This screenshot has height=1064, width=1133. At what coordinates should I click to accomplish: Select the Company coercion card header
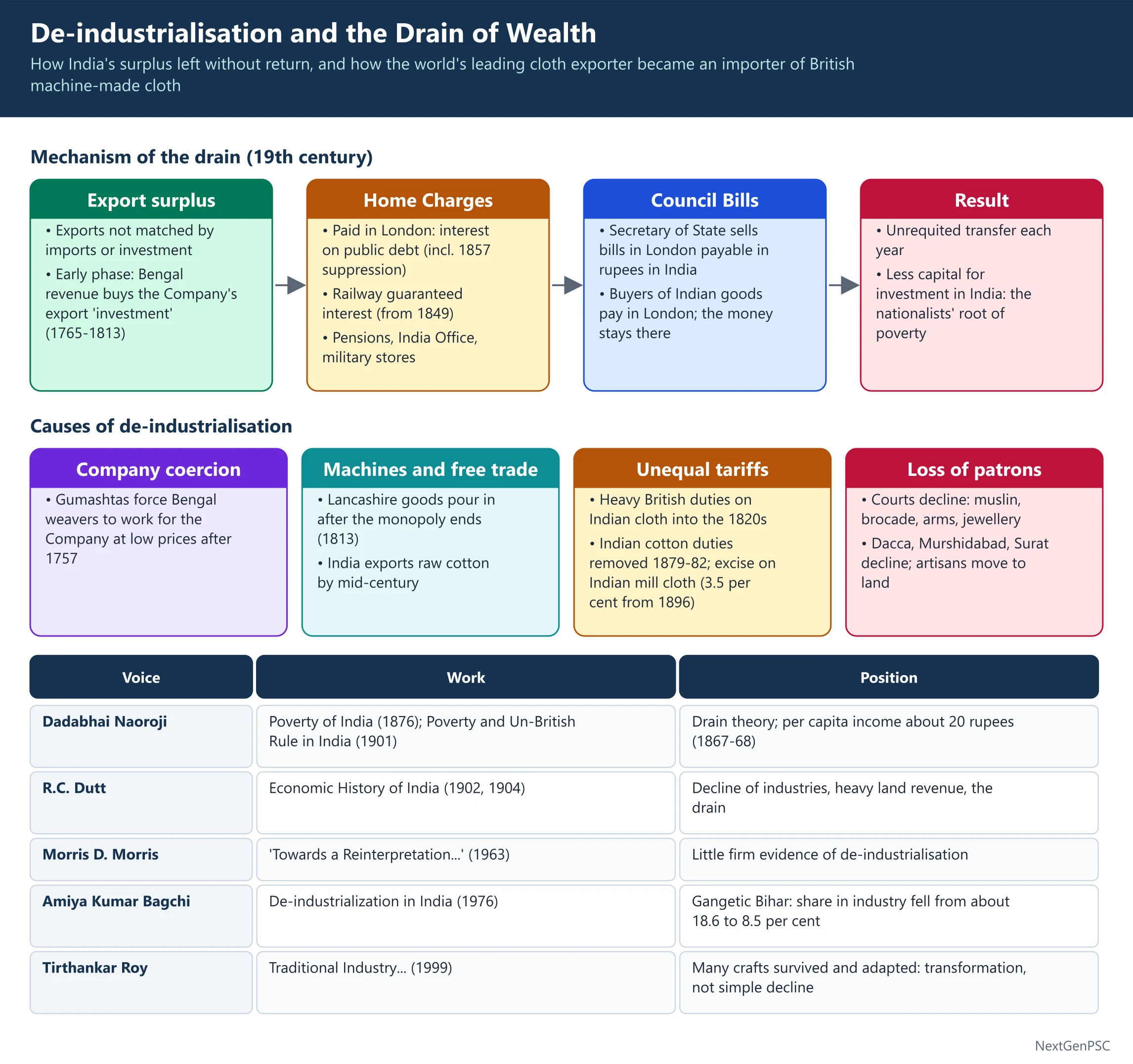159,468
